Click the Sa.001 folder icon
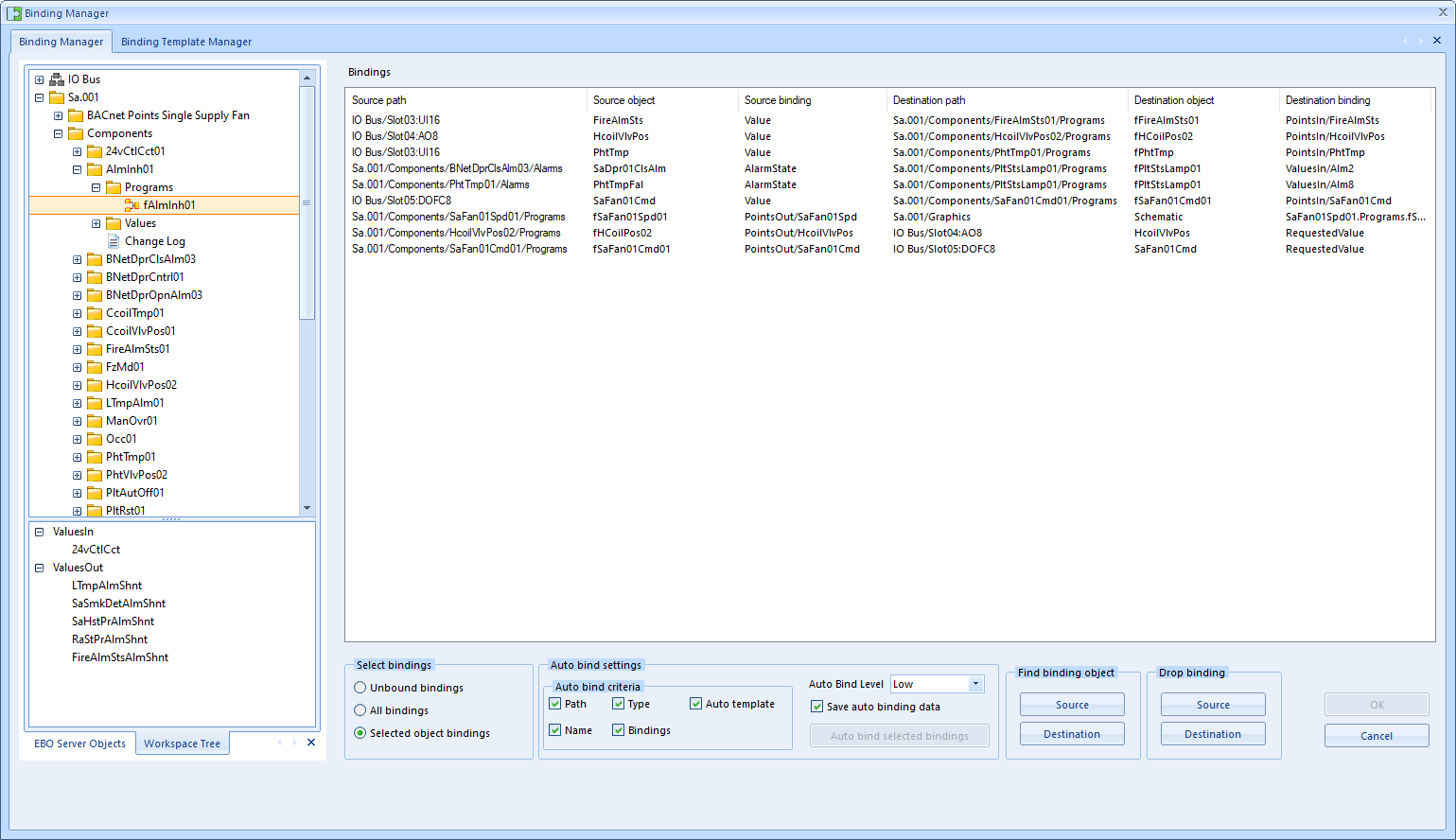Image resolution: width=1456 pixels, height=840 pixels. [x=57, y=97]
